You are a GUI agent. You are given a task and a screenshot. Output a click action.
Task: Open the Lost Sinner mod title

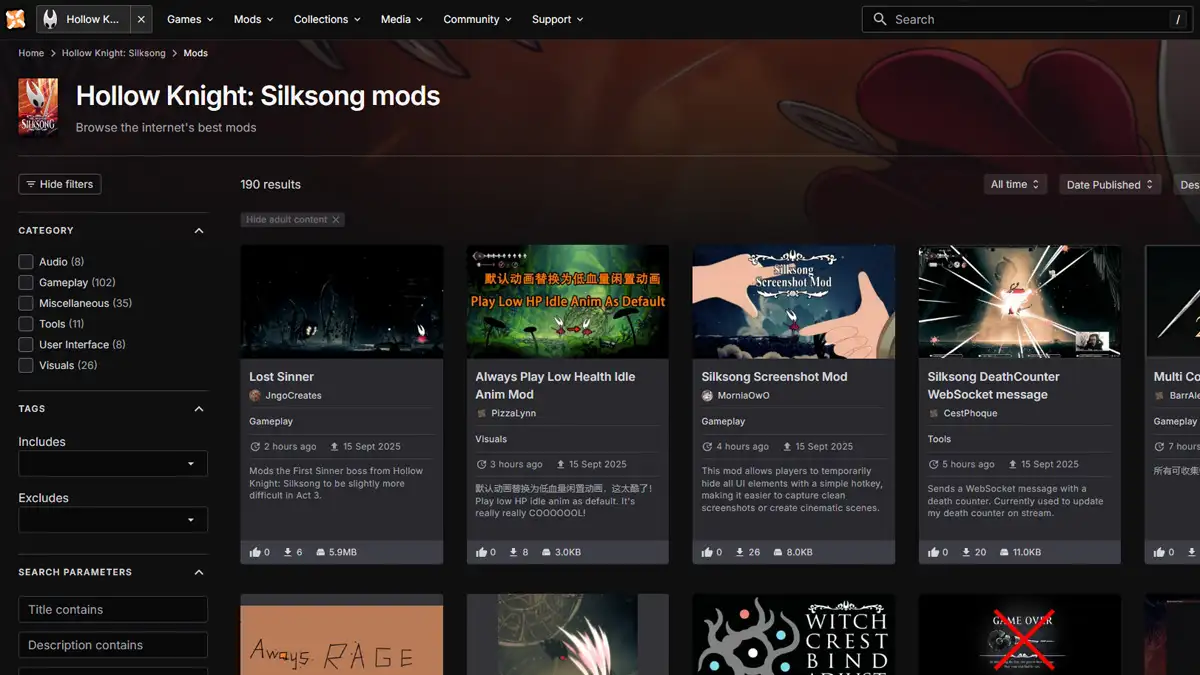(x=282, y=377)
